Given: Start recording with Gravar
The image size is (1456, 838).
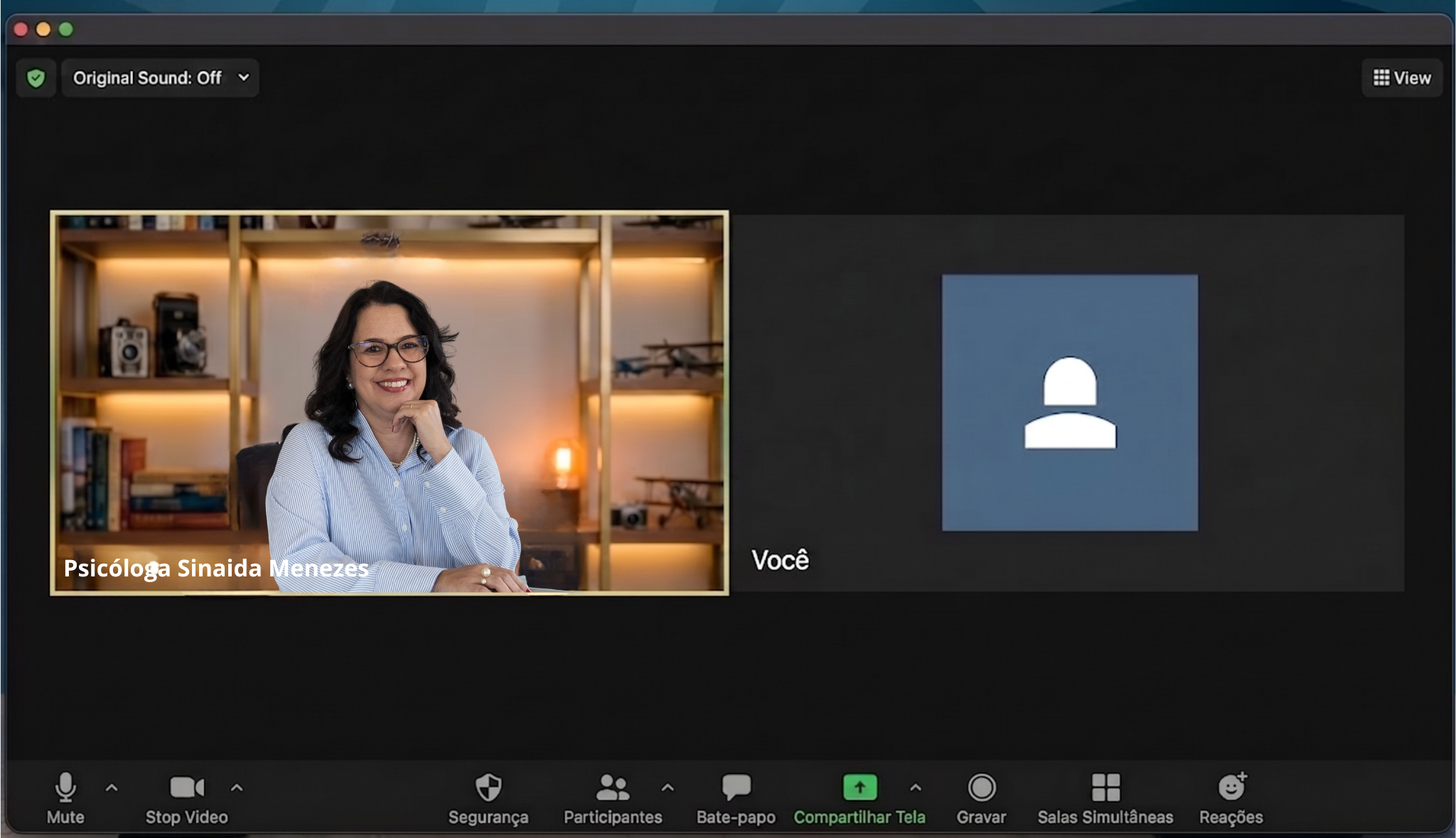Looking at the screenshot, I should click(981, 798).
